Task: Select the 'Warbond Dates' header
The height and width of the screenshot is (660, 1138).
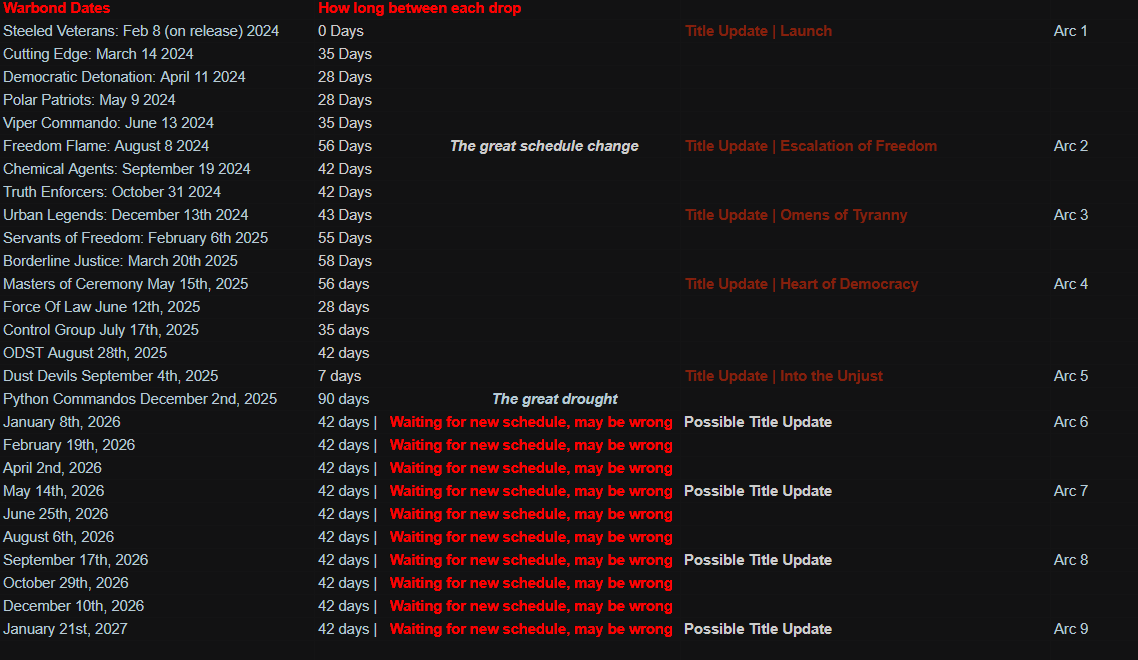Action: pos(57,8)
